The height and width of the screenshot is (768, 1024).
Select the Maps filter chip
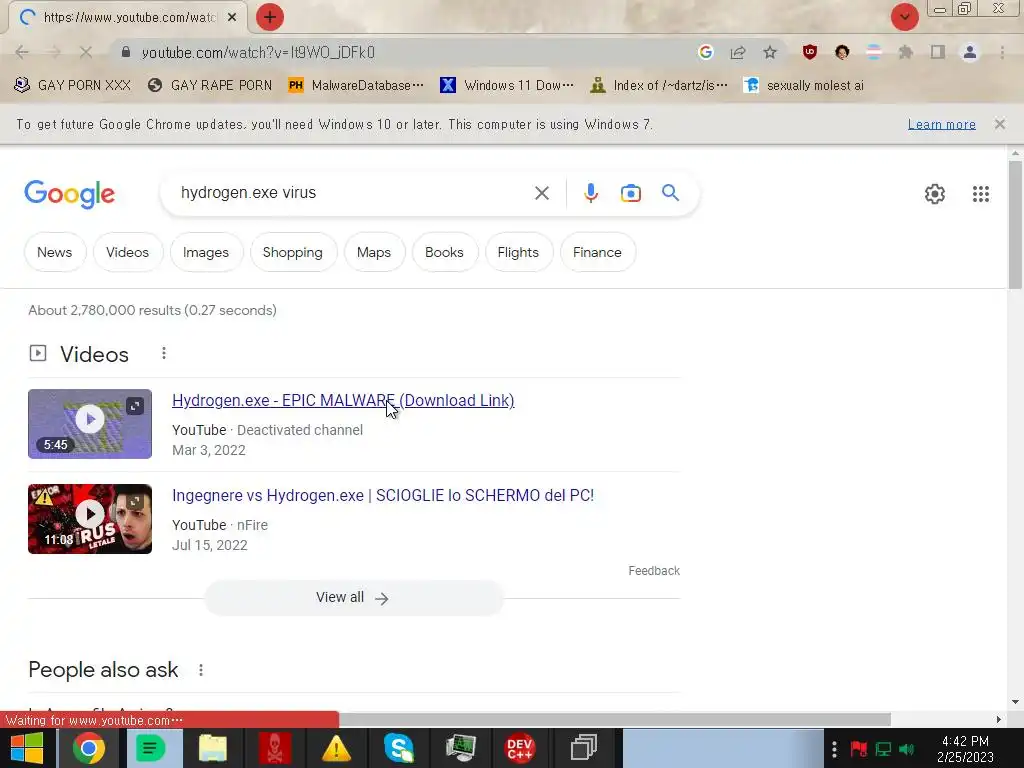pos(374,252)
